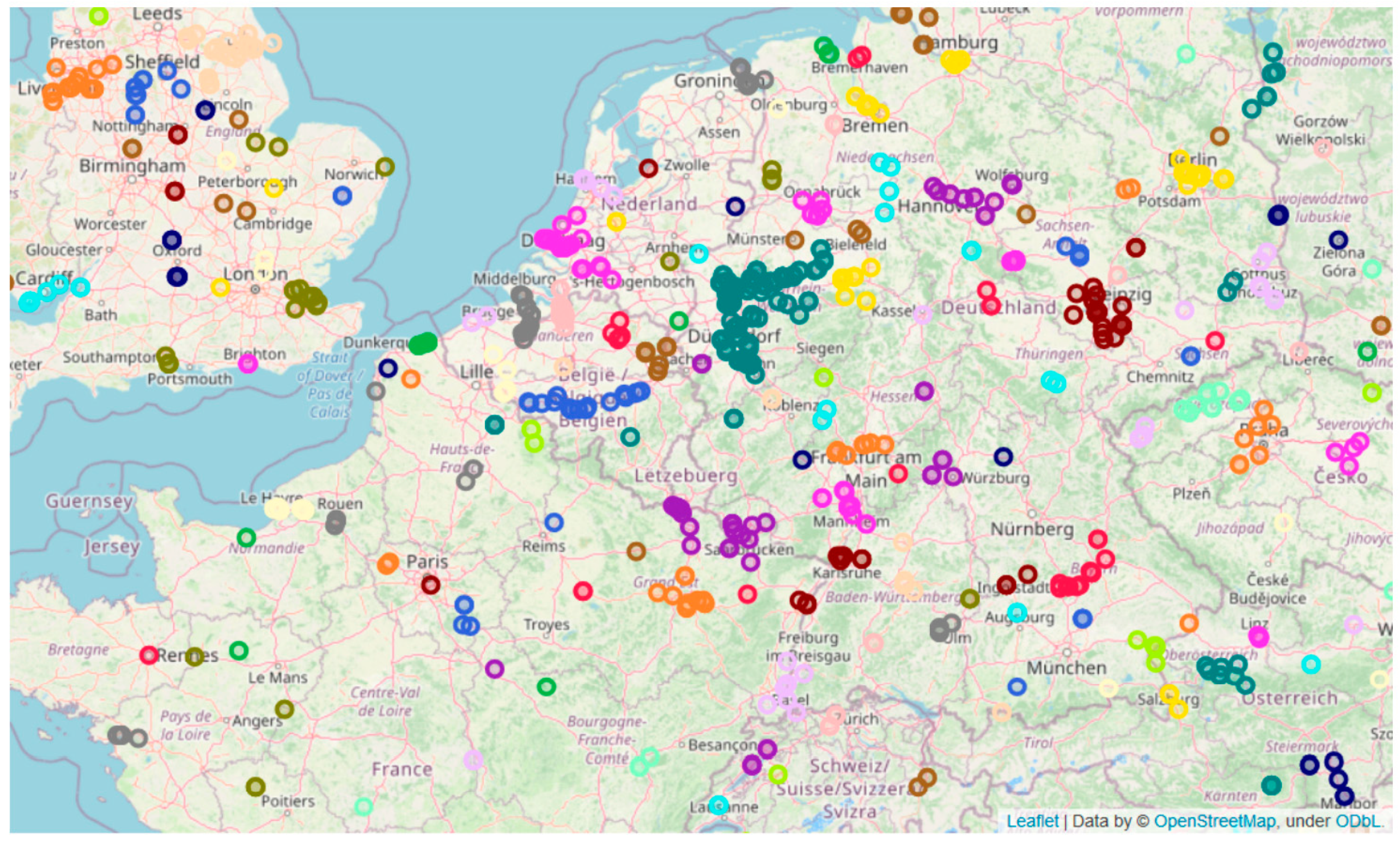This screenshot has height=845, width=1400.
Task: Click the red marker left of Rennes
Action: tap(149, 655)
